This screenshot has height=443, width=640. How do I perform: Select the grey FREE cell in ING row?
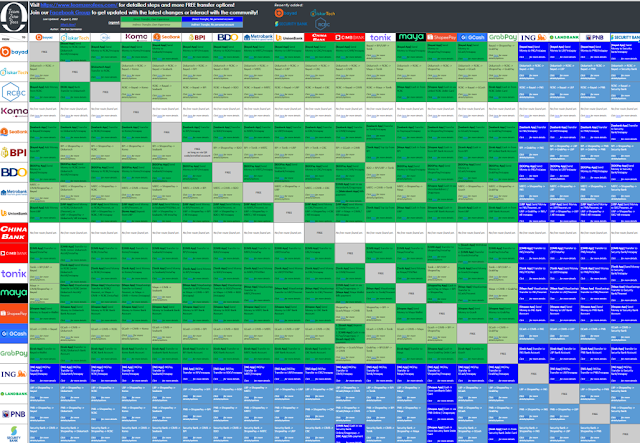click(533, 374)
